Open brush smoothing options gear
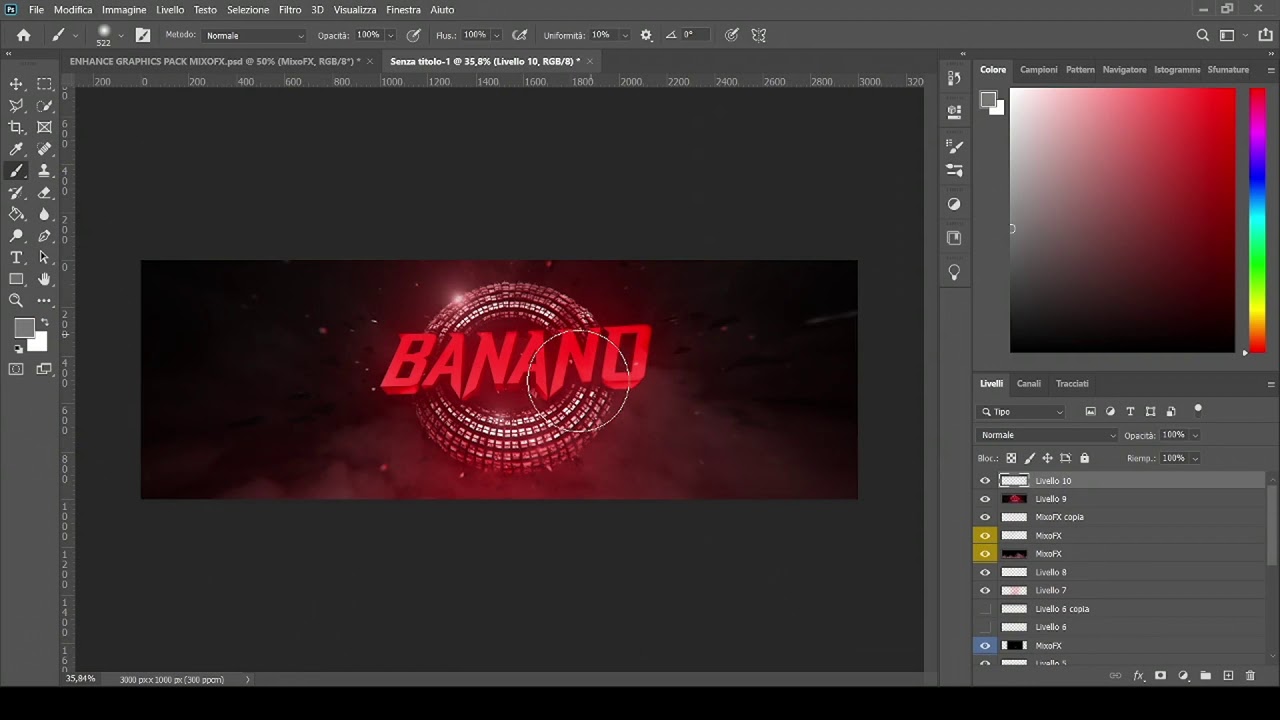 click(x=646, y=35)
